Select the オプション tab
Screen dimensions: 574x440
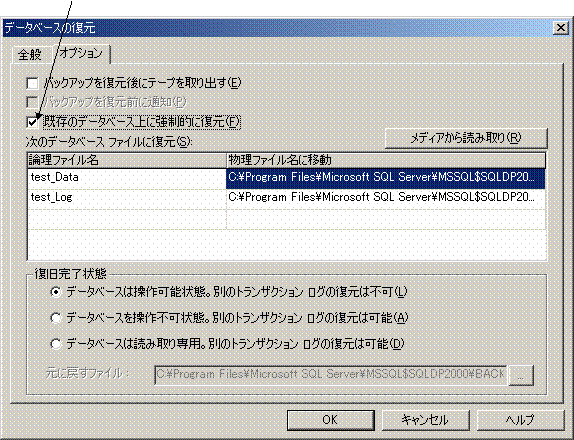click(81, 53)
